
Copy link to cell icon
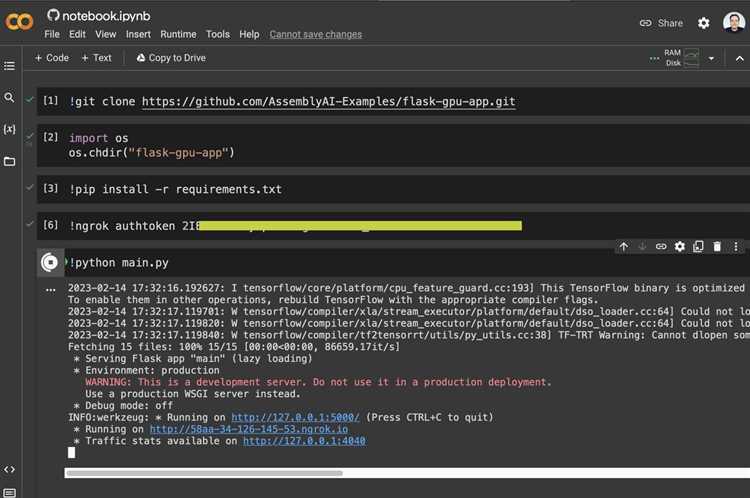coord(661,246)
